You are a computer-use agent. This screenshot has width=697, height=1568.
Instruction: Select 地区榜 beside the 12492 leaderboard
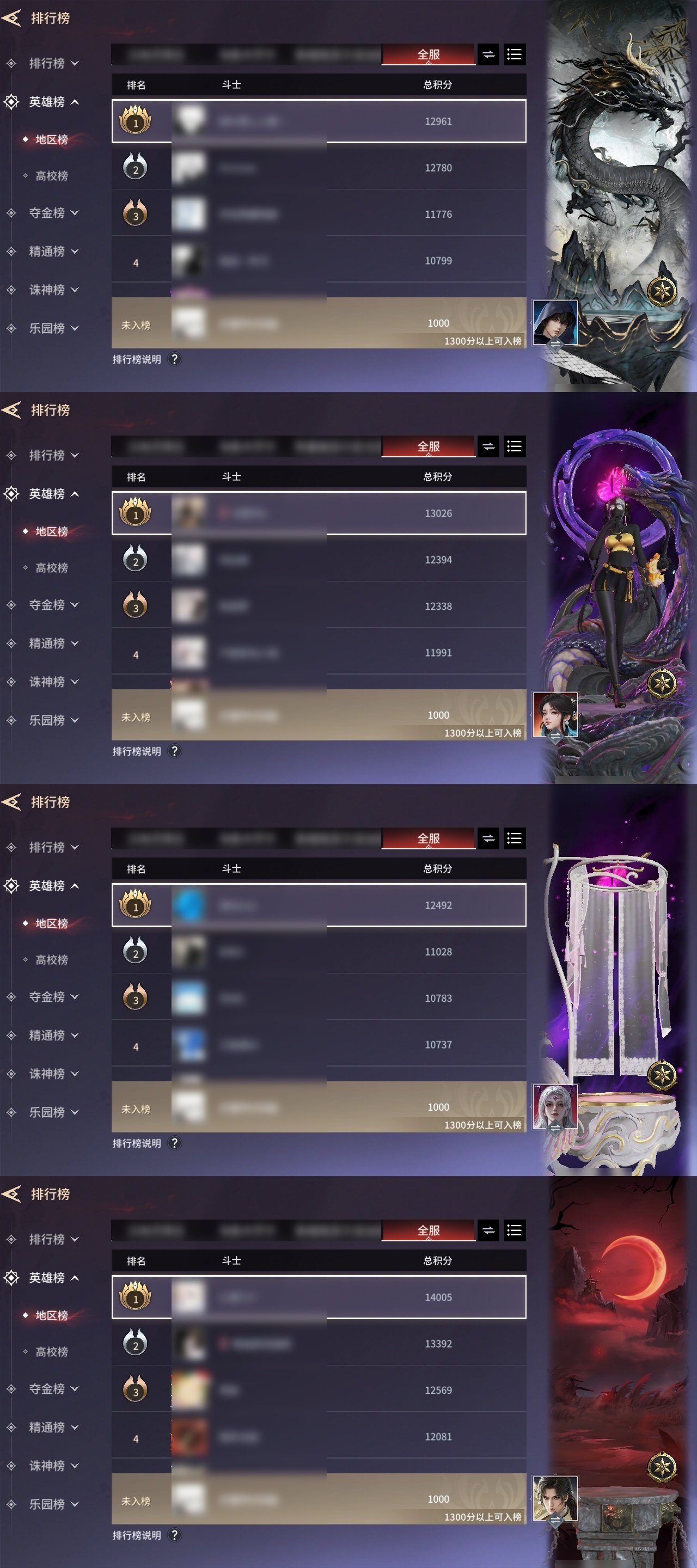coord(51,923)
